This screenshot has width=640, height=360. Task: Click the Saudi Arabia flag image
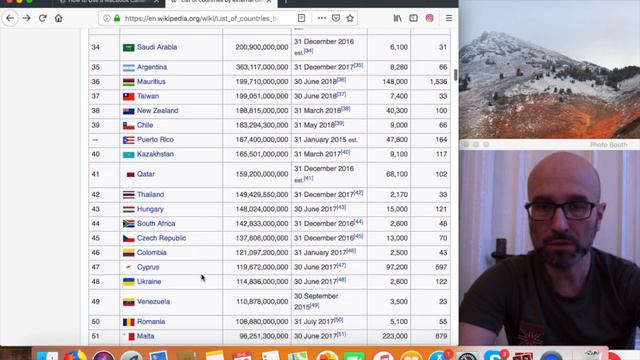pyautogui.click(x=129, y=47)
